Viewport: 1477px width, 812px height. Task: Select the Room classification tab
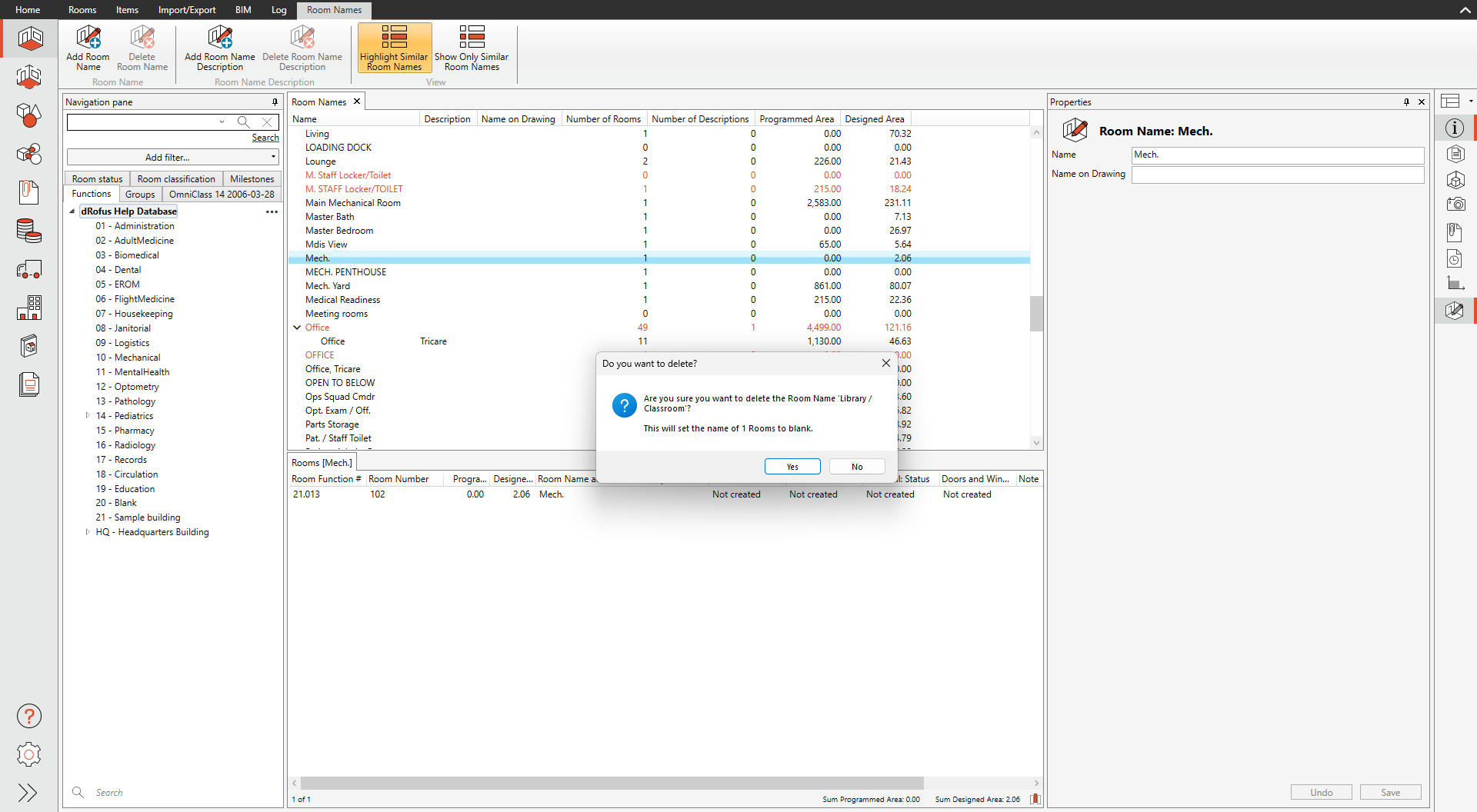(176, 179)
